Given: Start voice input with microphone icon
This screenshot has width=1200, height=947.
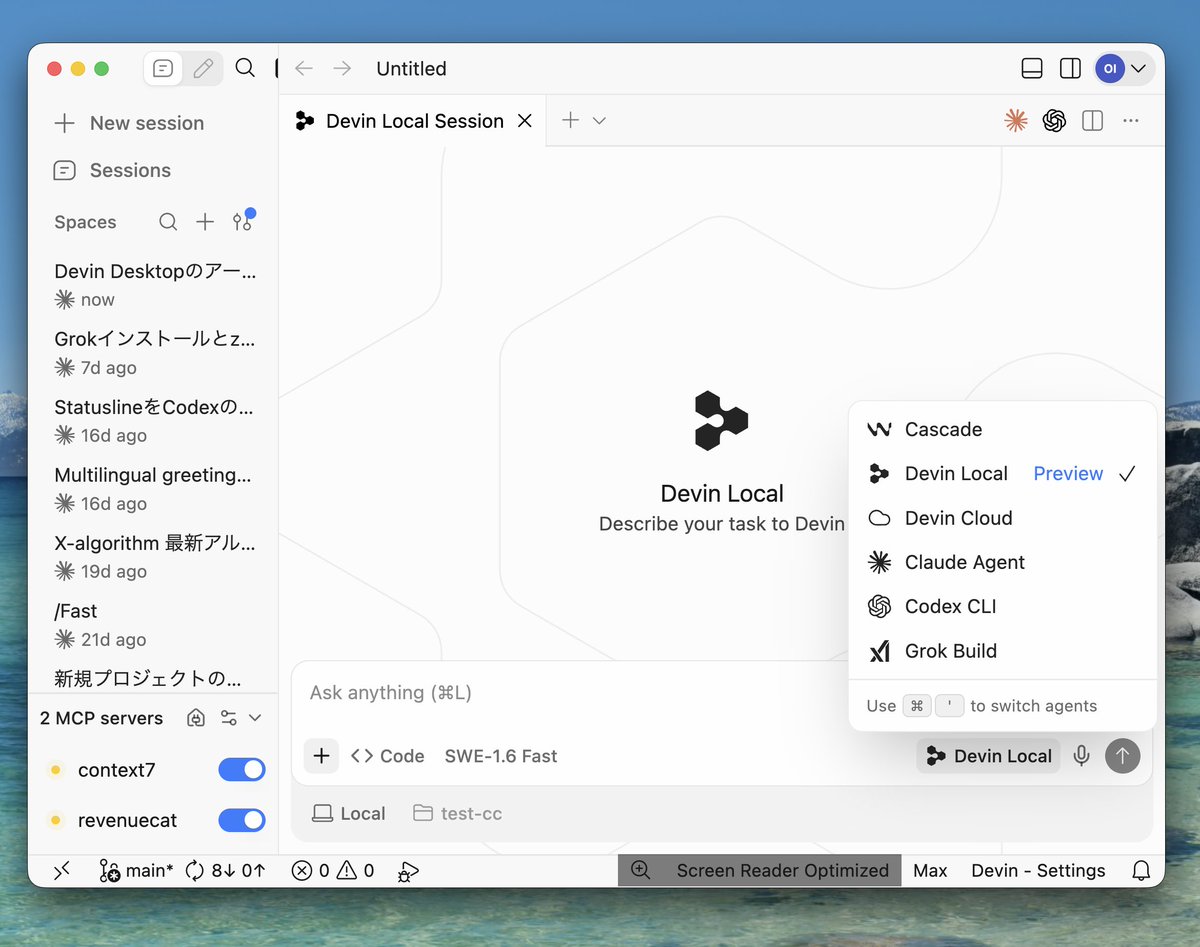Looking at the screenshot, I should pyautogui.click(x=1081, y=756).
